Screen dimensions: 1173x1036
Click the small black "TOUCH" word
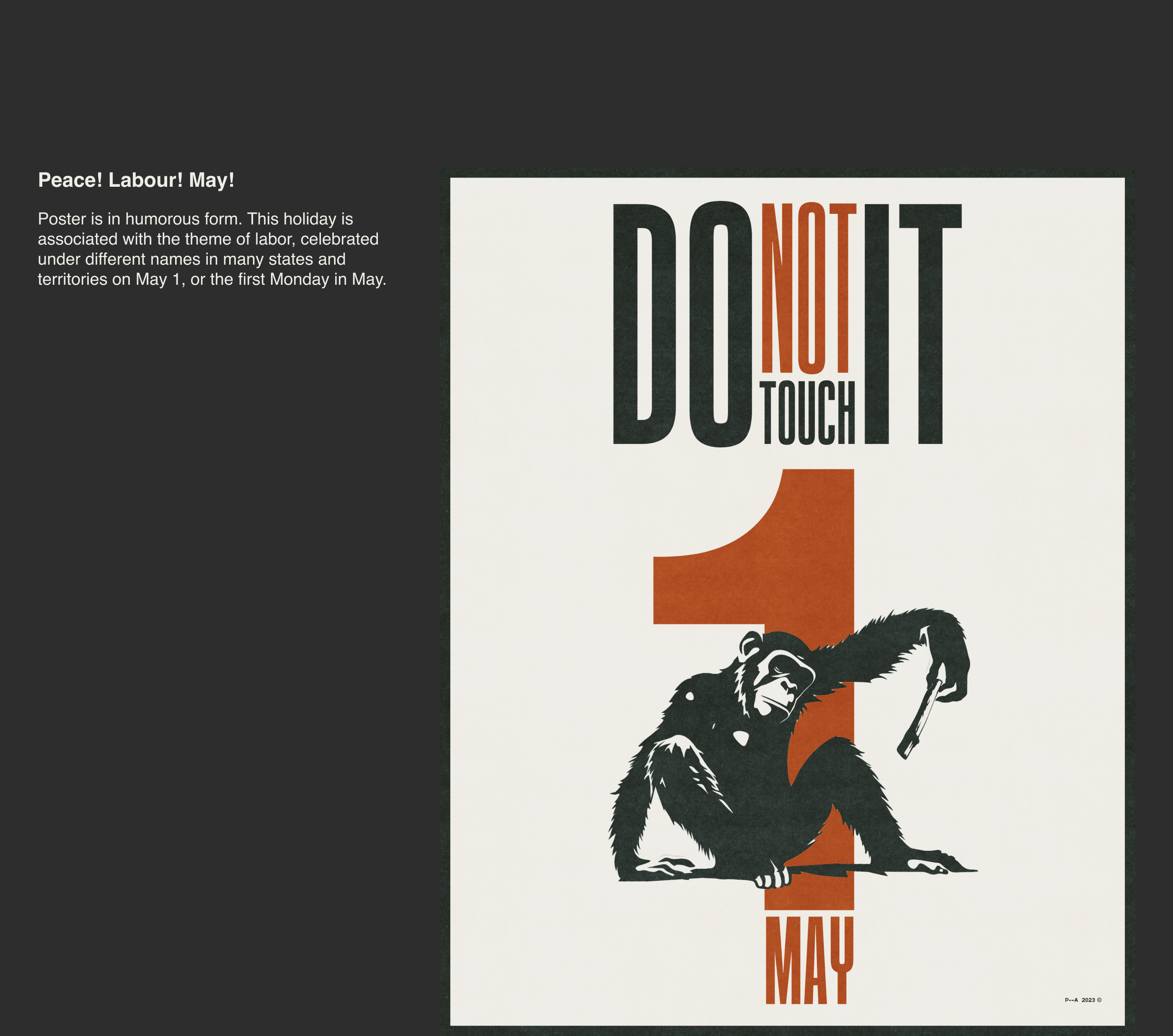tap(808, 413)
